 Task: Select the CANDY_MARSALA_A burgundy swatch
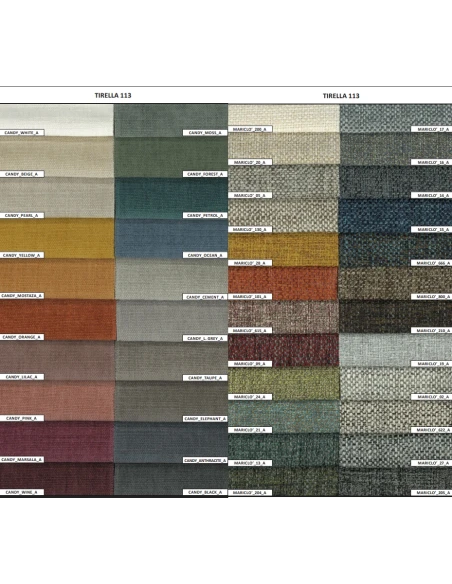[x=57, y=442]
